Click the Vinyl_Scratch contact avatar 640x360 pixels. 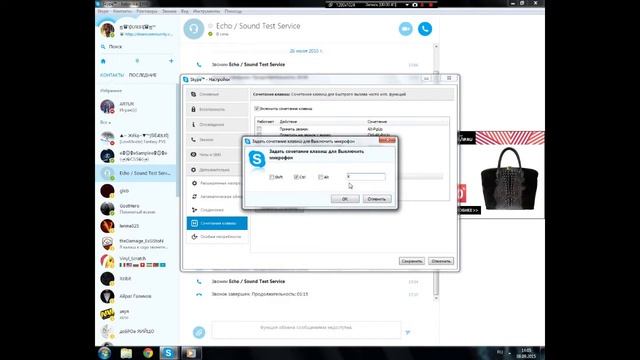point(107,261)
